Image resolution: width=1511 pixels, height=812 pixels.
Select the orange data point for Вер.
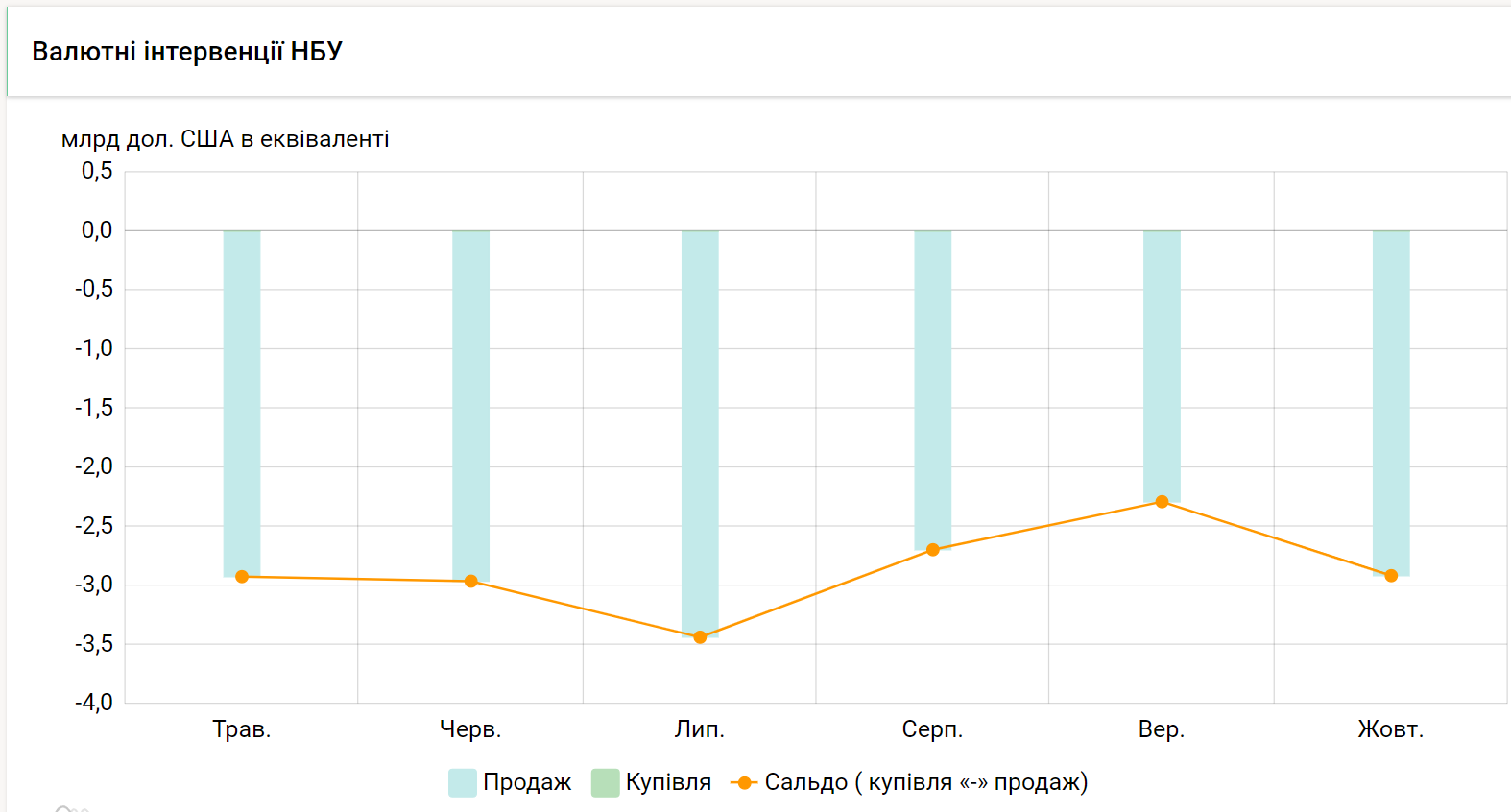click(x=1162, y=502)
